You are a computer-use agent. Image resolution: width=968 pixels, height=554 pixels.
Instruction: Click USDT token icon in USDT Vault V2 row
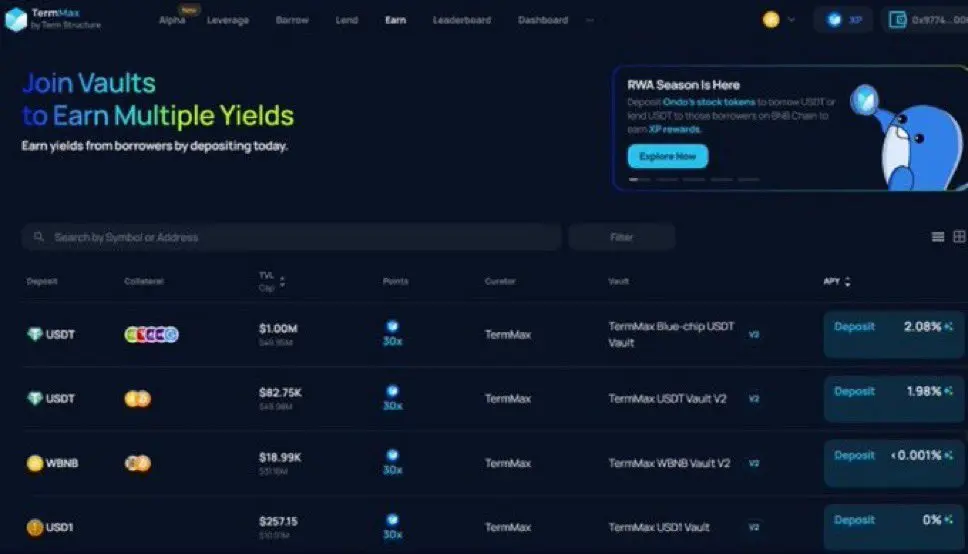pos(35,398)
